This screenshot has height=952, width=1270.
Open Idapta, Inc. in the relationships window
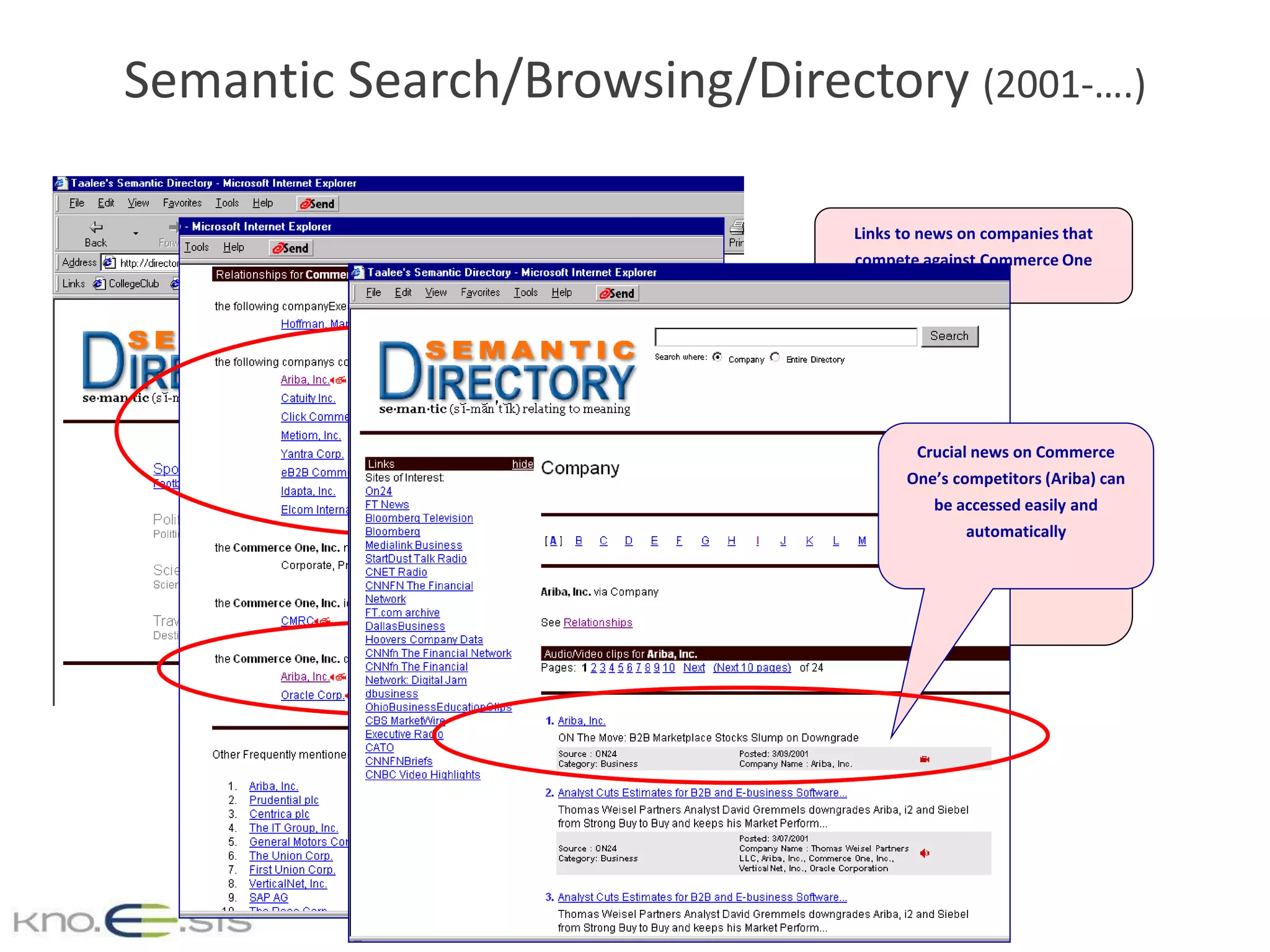(308, 491)
